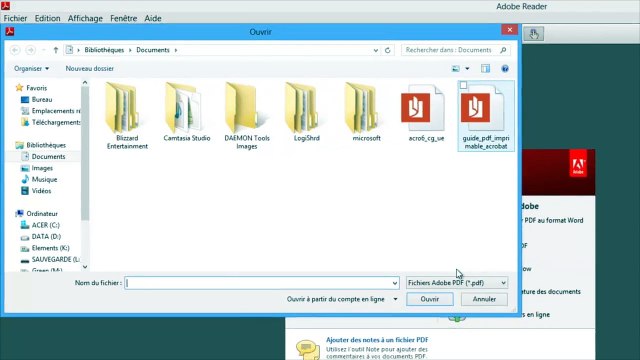Go up one folder level
Viewport: 640px width, 360px height.
56,50
